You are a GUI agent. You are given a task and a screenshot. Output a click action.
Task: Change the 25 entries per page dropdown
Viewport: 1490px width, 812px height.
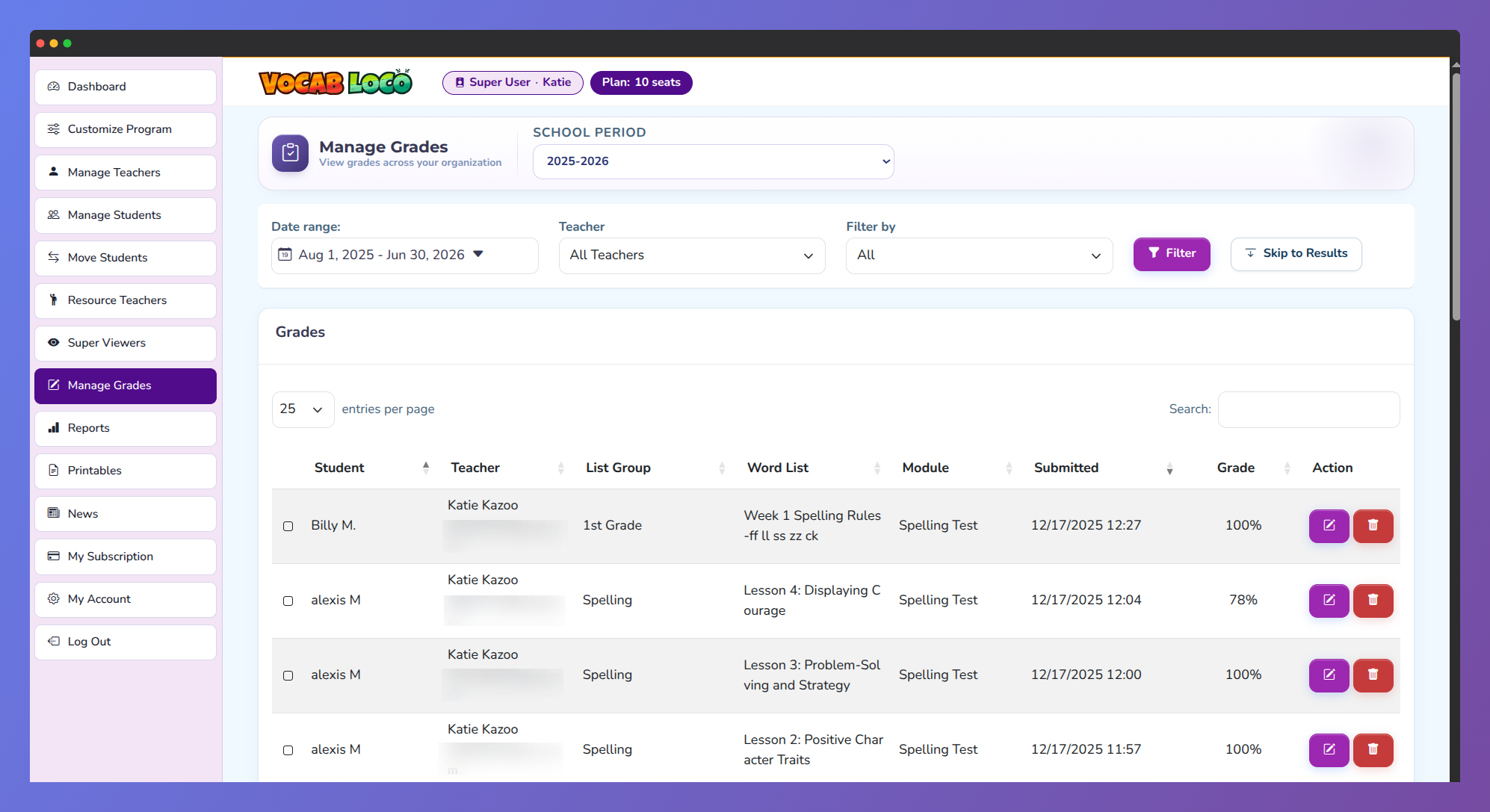click(x=303, y=409)
